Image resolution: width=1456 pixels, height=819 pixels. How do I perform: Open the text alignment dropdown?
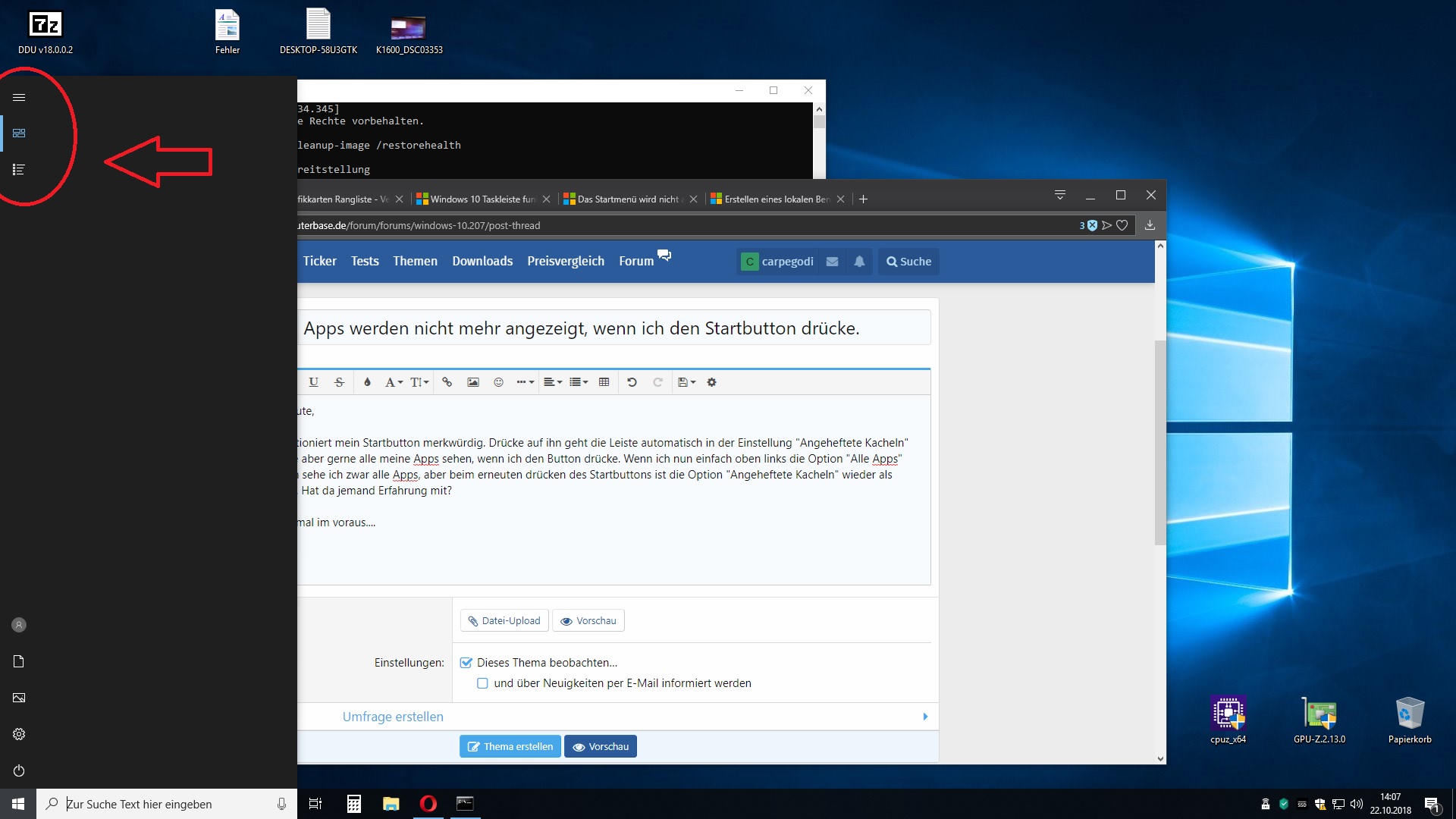pyautogui.click(x=553, y=382)
